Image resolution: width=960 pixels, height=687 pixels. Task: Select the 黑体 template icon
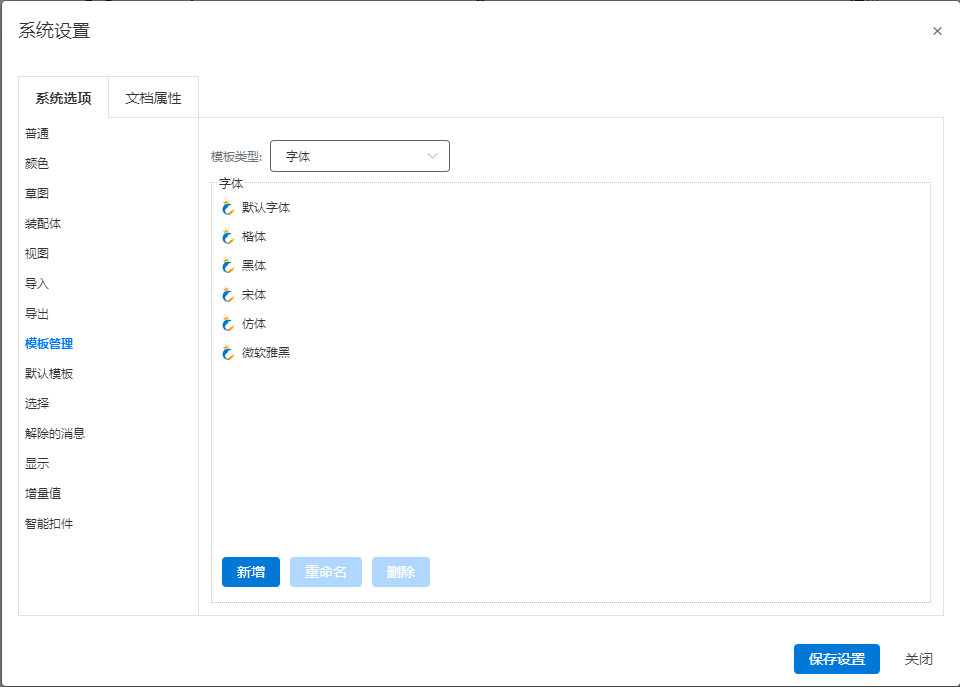tap(228, 266)
